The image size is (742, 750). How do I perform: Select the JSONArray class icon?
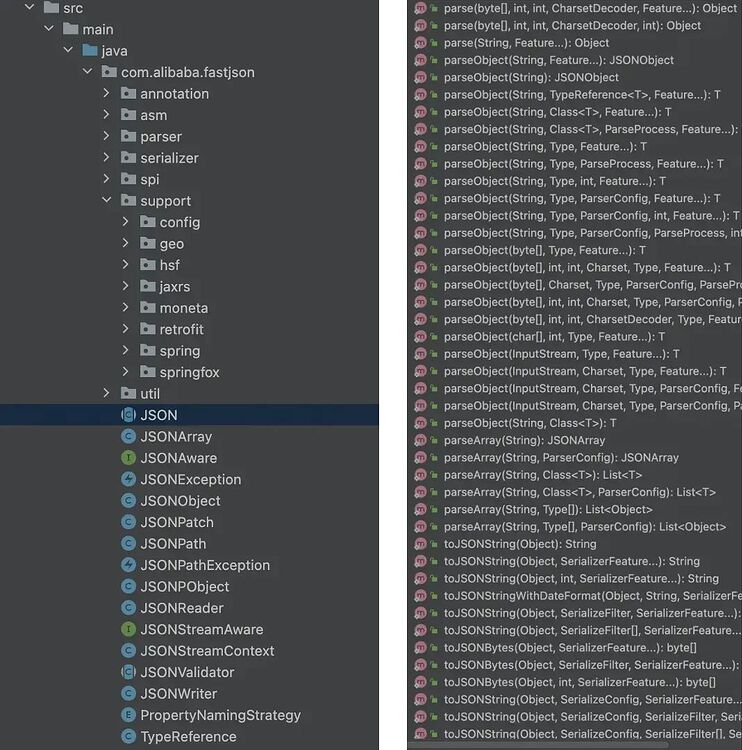(128, 436)
